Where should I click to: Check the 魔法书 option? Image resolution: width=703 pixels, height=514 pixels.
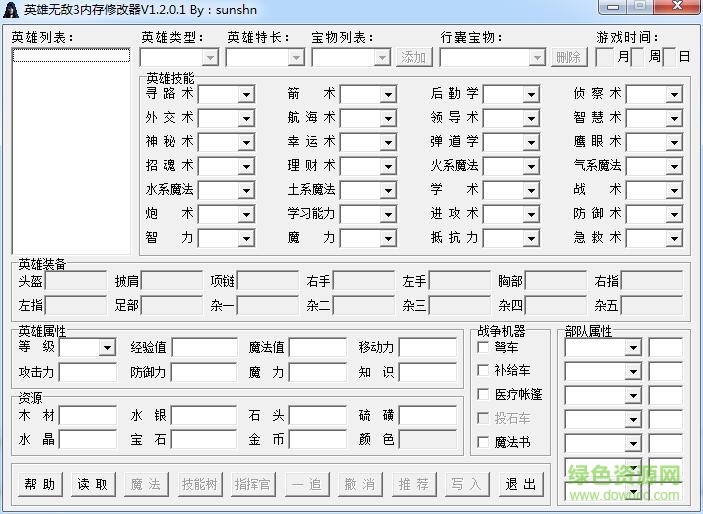[483, 442]
